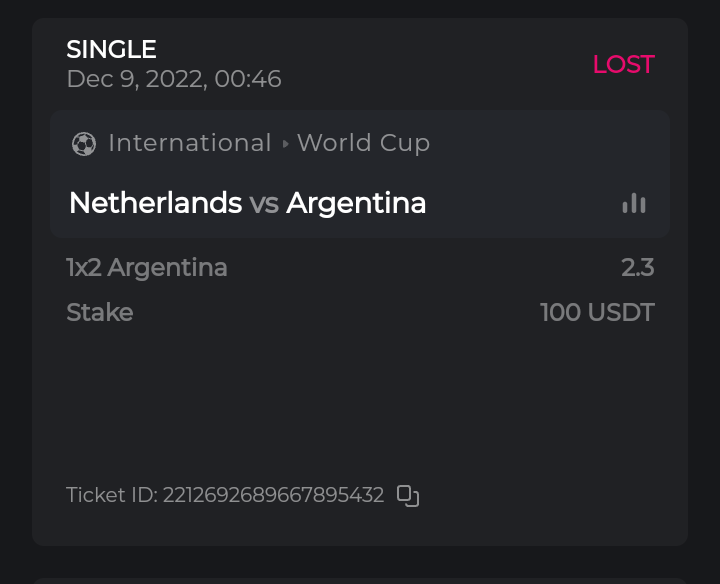Image resolution: width=720 pixels, height=584 pixels.
Task: Open the World Cup tournament link
Action: coord(363,143)
